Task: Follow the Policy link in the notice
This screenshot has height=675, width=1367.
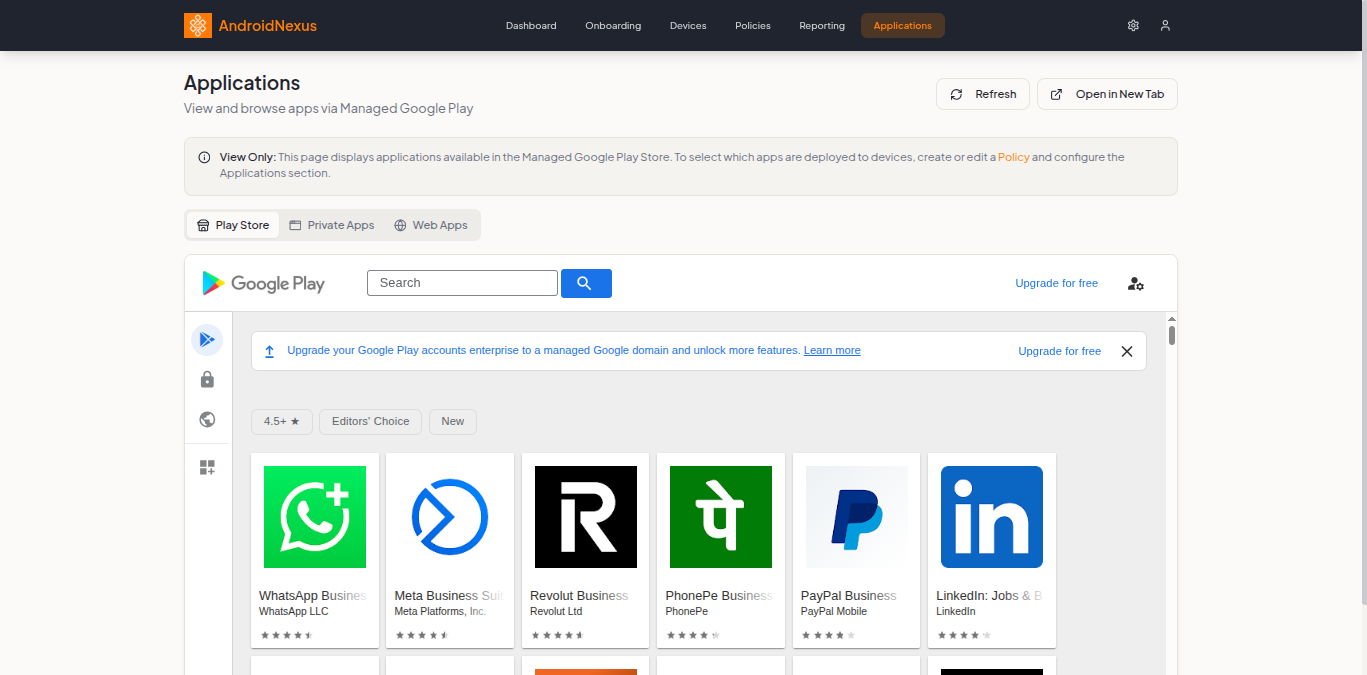Action: click(x=1013, y=157)
